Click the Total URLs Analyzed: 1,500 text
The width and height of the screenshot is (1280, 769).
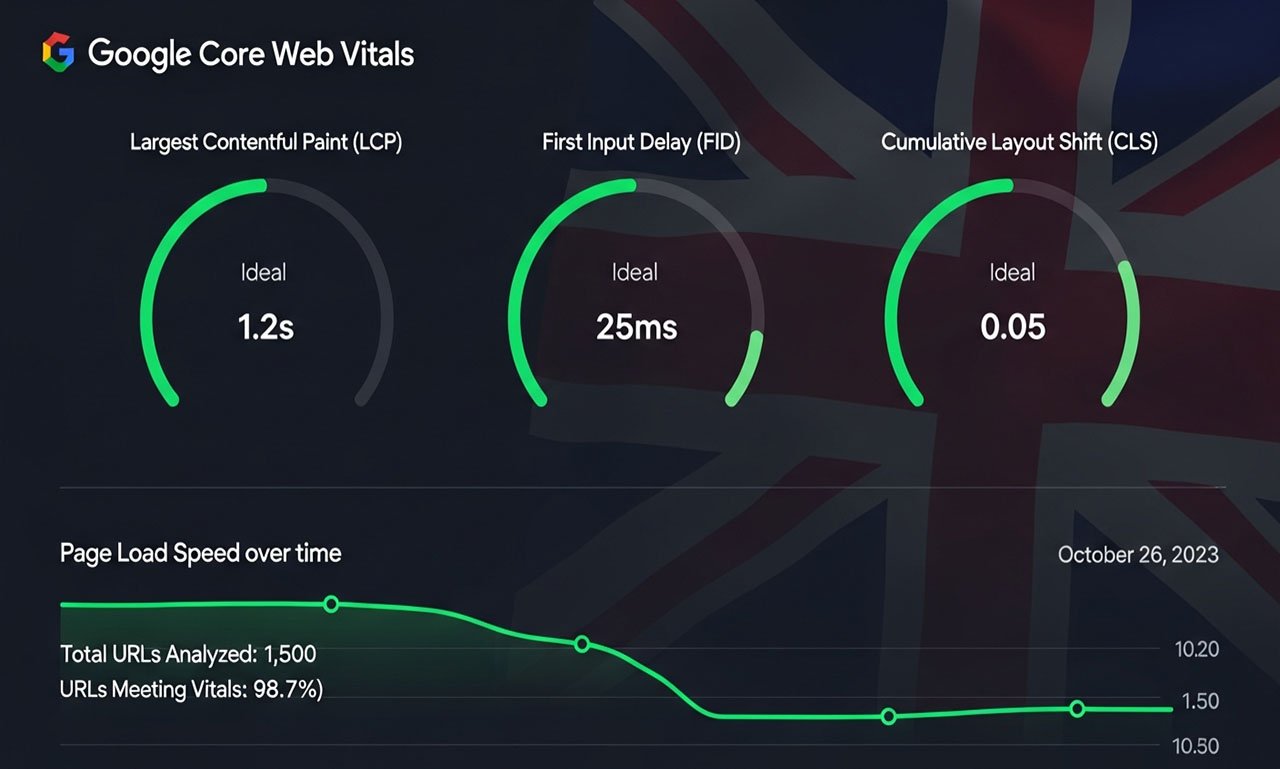pyautogui.click(x=188, y=654)
